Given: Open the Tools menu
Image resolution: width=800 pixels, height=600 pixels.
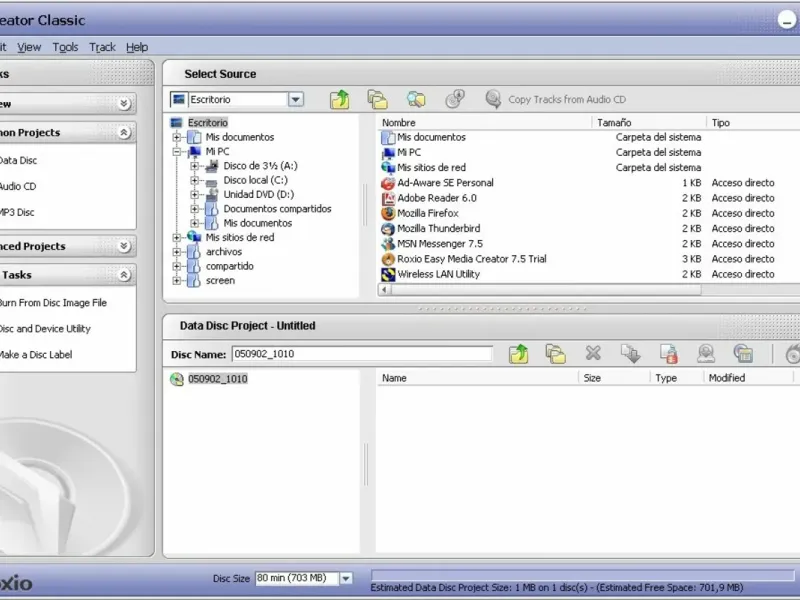Looking at the screenshot, I should click(65, 47).
